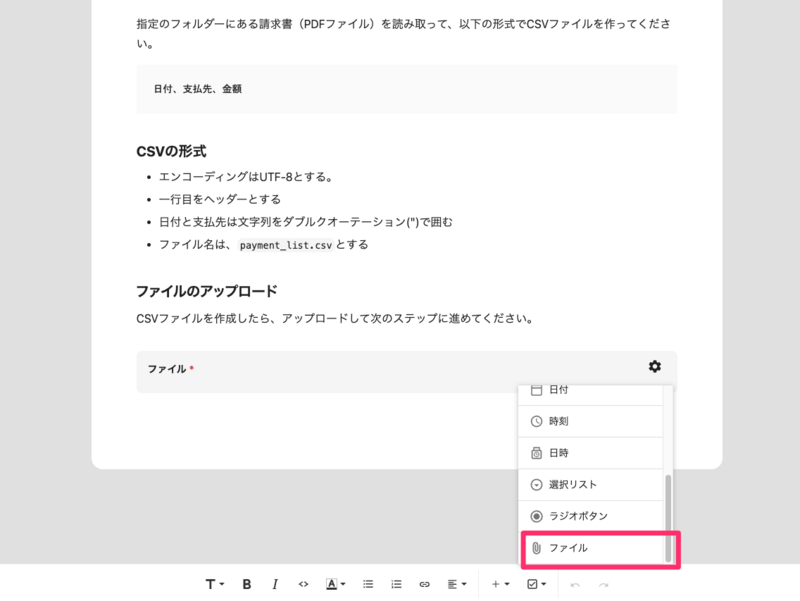Screen dimensions: 800x601
Task: Open the gear settings on the ファイル field
Action: (x=655, y=366)
